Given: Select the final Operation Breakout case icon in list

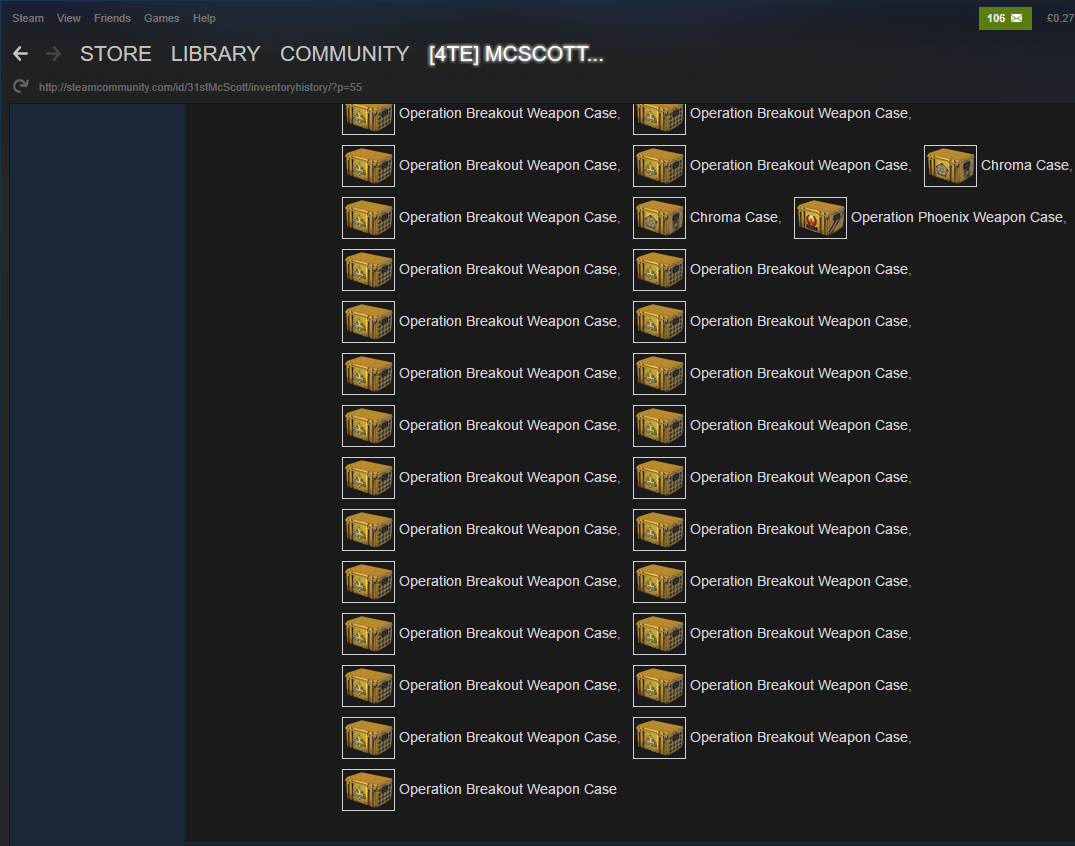Looking at the screenshot, I should click(368, 790).
